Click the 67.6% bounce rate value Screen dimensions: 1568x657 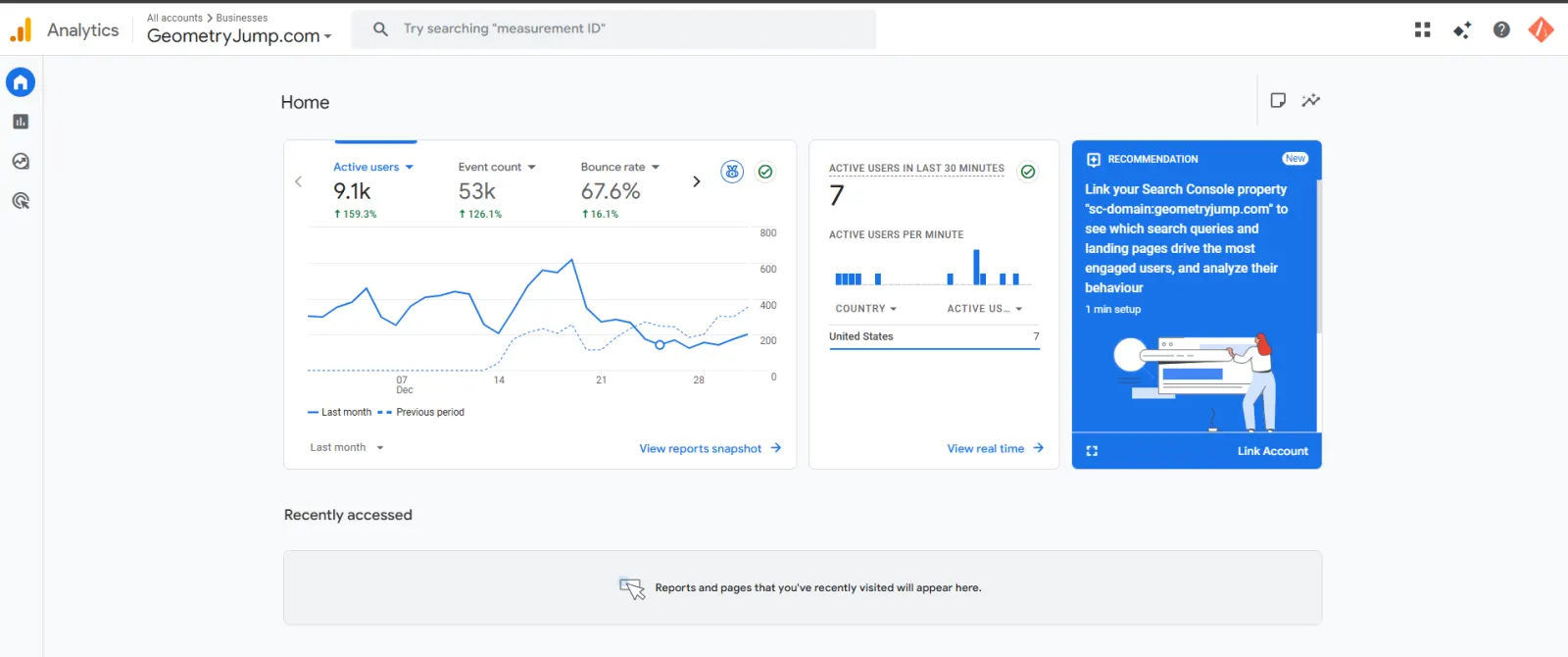click(x=611, y=191)
